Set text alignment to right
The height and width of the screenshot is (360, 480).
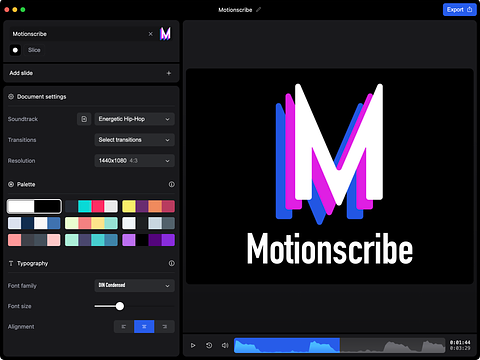(x=164, y=327)
